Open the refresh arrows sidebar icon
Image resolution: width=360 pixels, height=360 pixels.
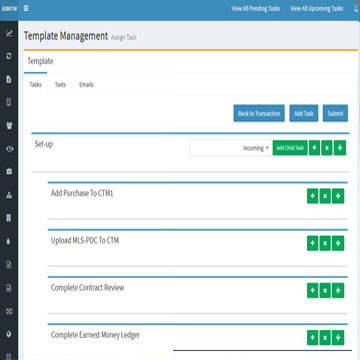click(x=9, y=56)
